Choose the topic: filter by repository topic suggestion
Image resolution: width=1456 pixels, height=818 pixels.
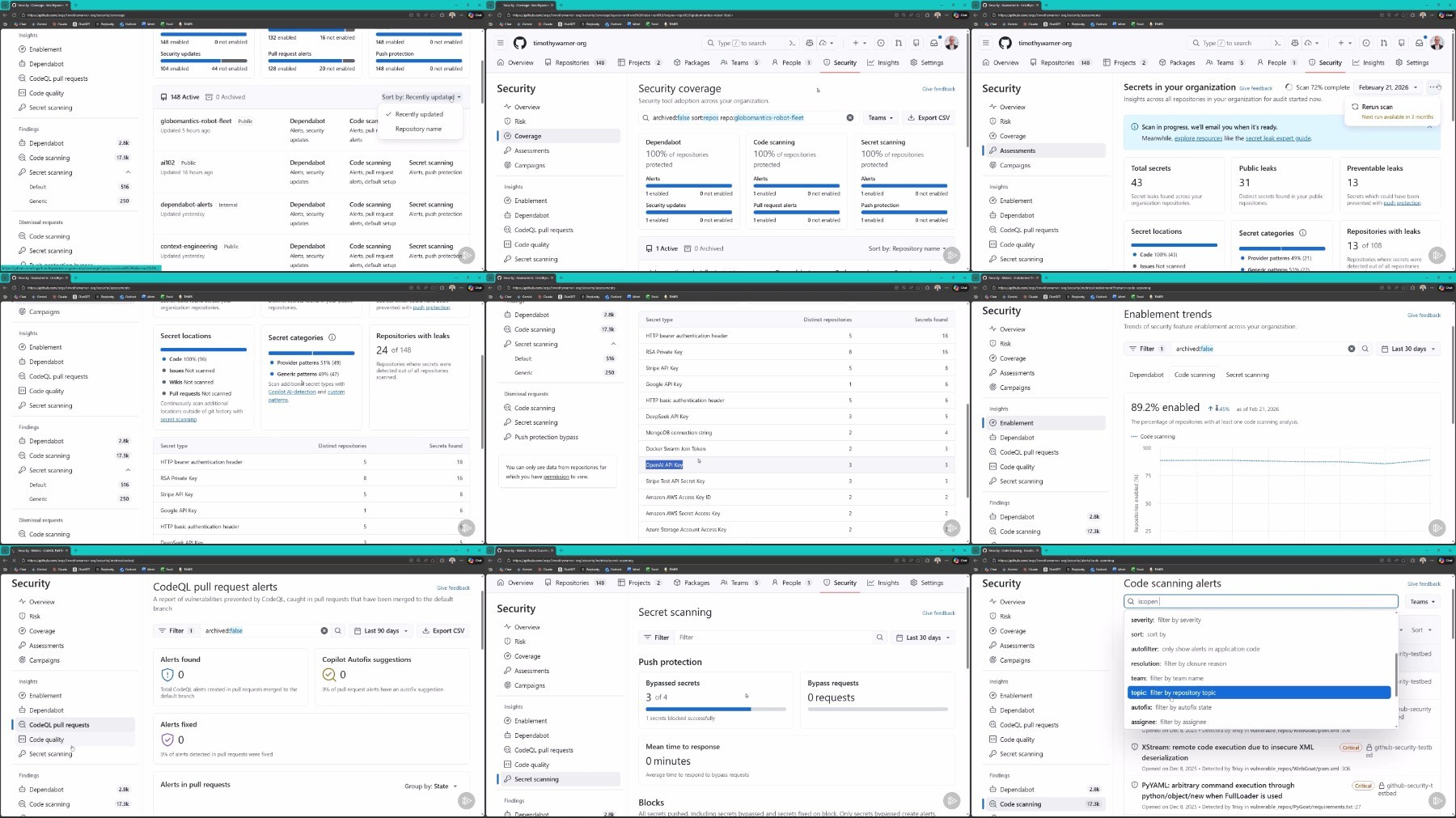click(1258, 693)
